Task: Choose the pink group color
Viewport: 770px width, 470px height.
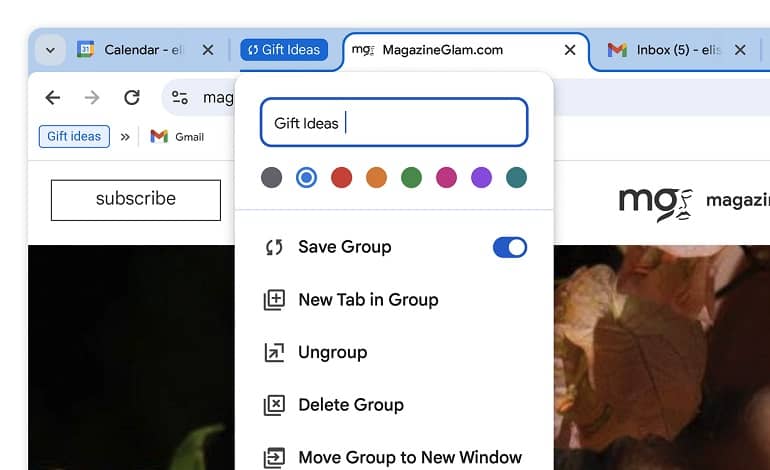Action: coord(446,178)
